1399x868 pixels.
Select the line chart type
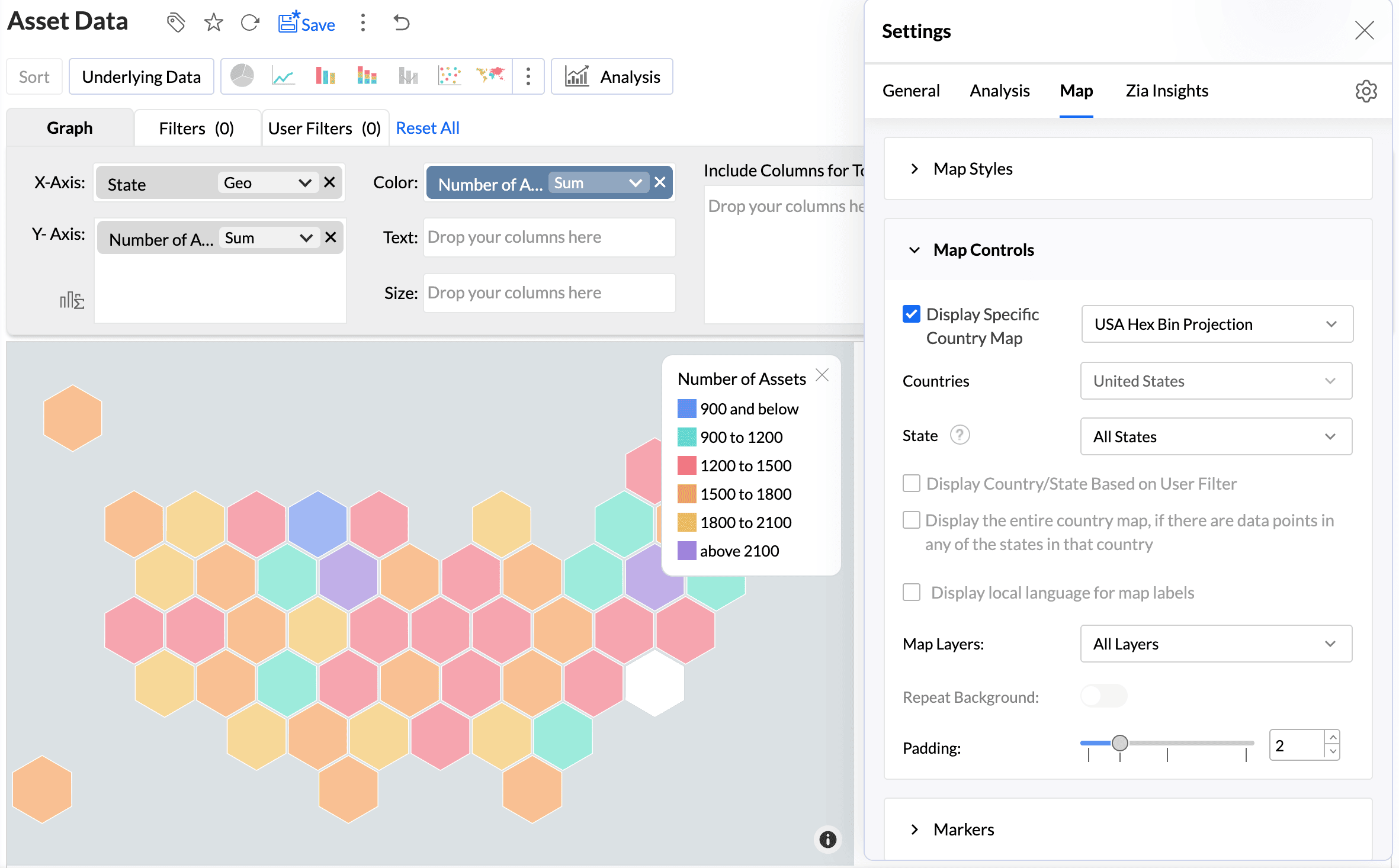pyautogui.click(x=283, y=76)
